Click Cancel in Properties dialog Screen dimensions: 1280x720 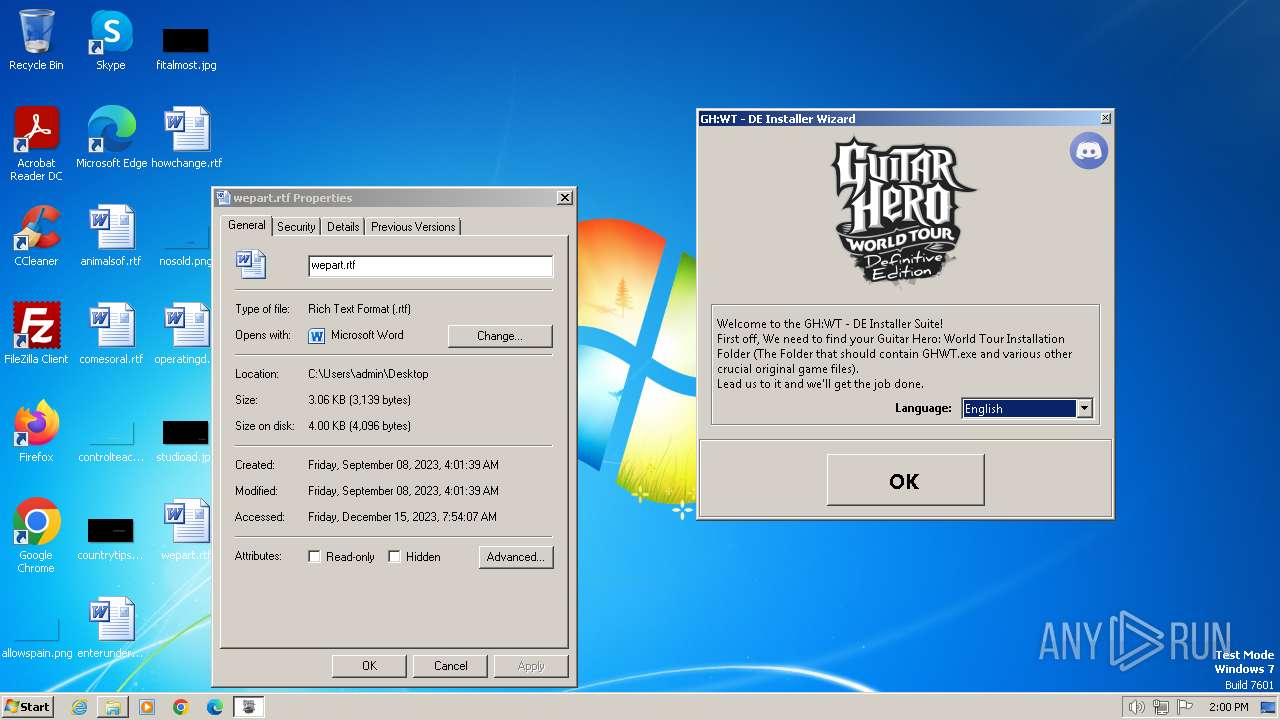coord(450,666)
